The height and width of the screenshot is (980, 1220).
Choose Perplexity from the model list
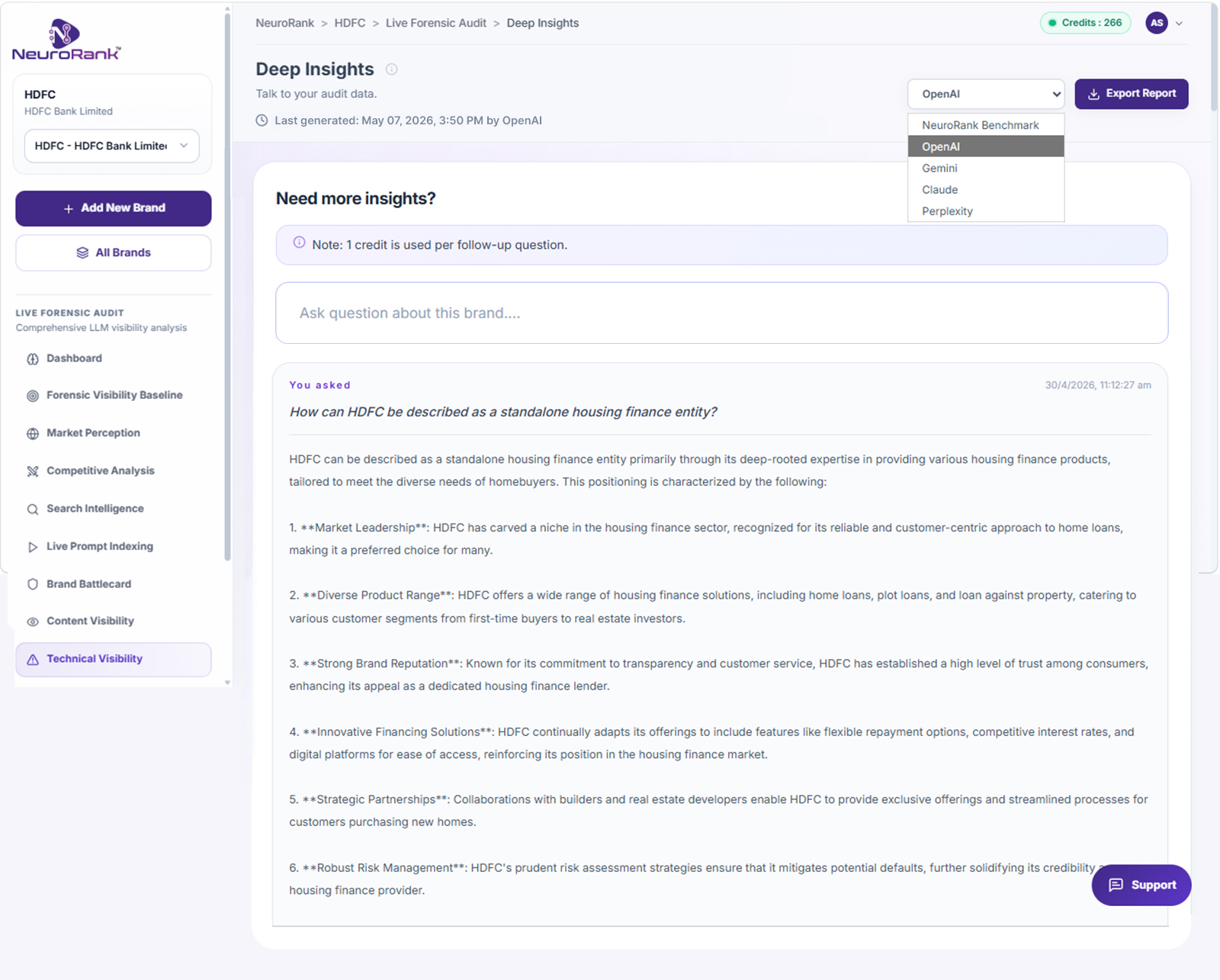986,211
